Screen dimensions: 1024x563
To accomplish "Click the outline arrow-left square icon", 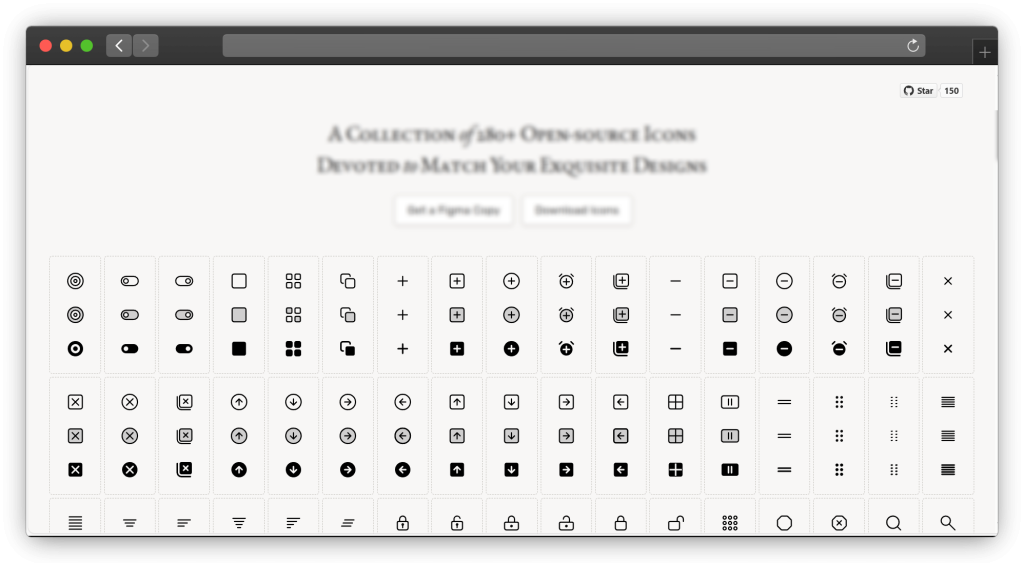I will (621, 402).
